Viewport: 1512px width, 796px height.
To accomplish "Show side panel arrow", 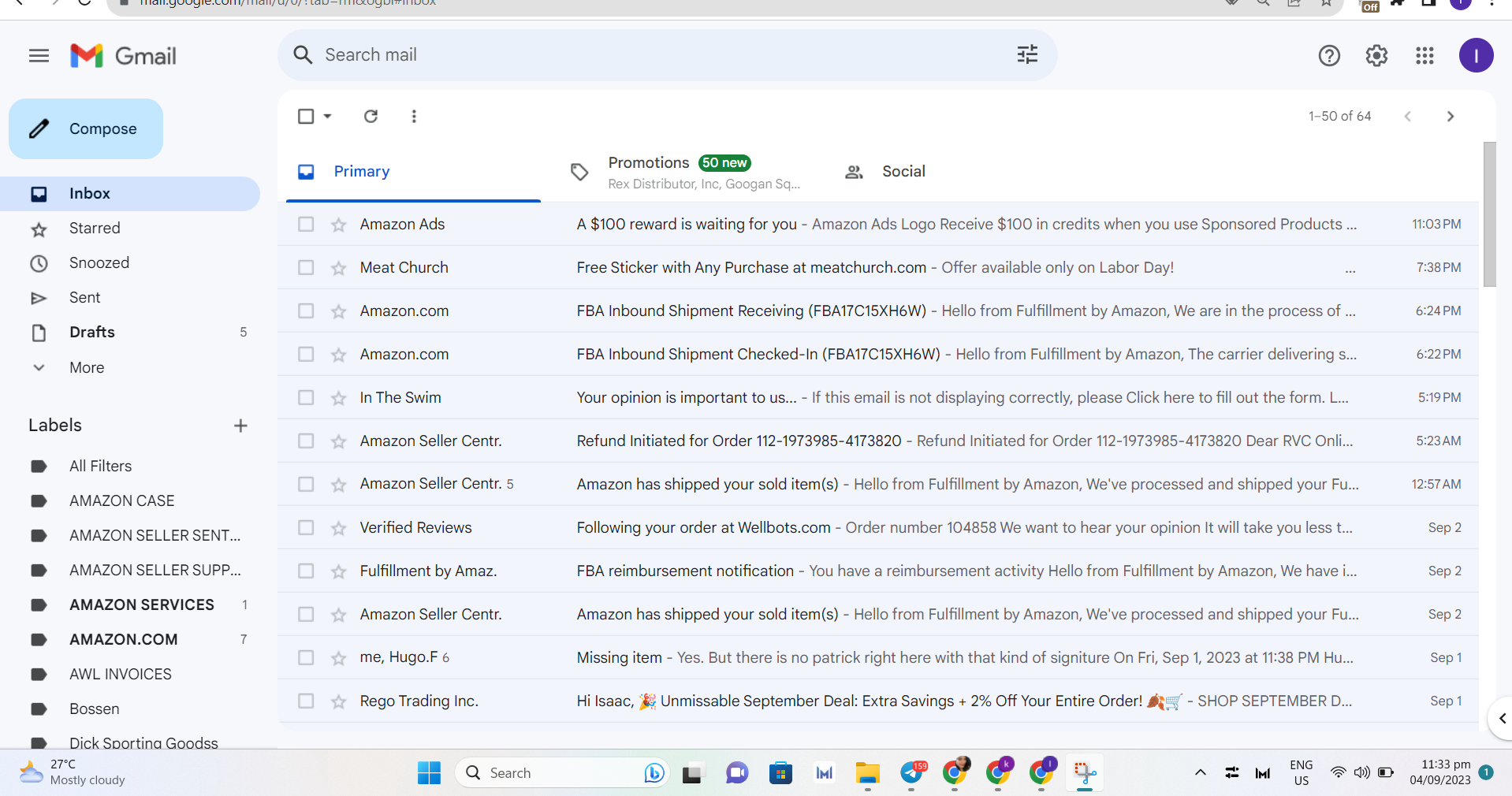I will pos(1502,718).
